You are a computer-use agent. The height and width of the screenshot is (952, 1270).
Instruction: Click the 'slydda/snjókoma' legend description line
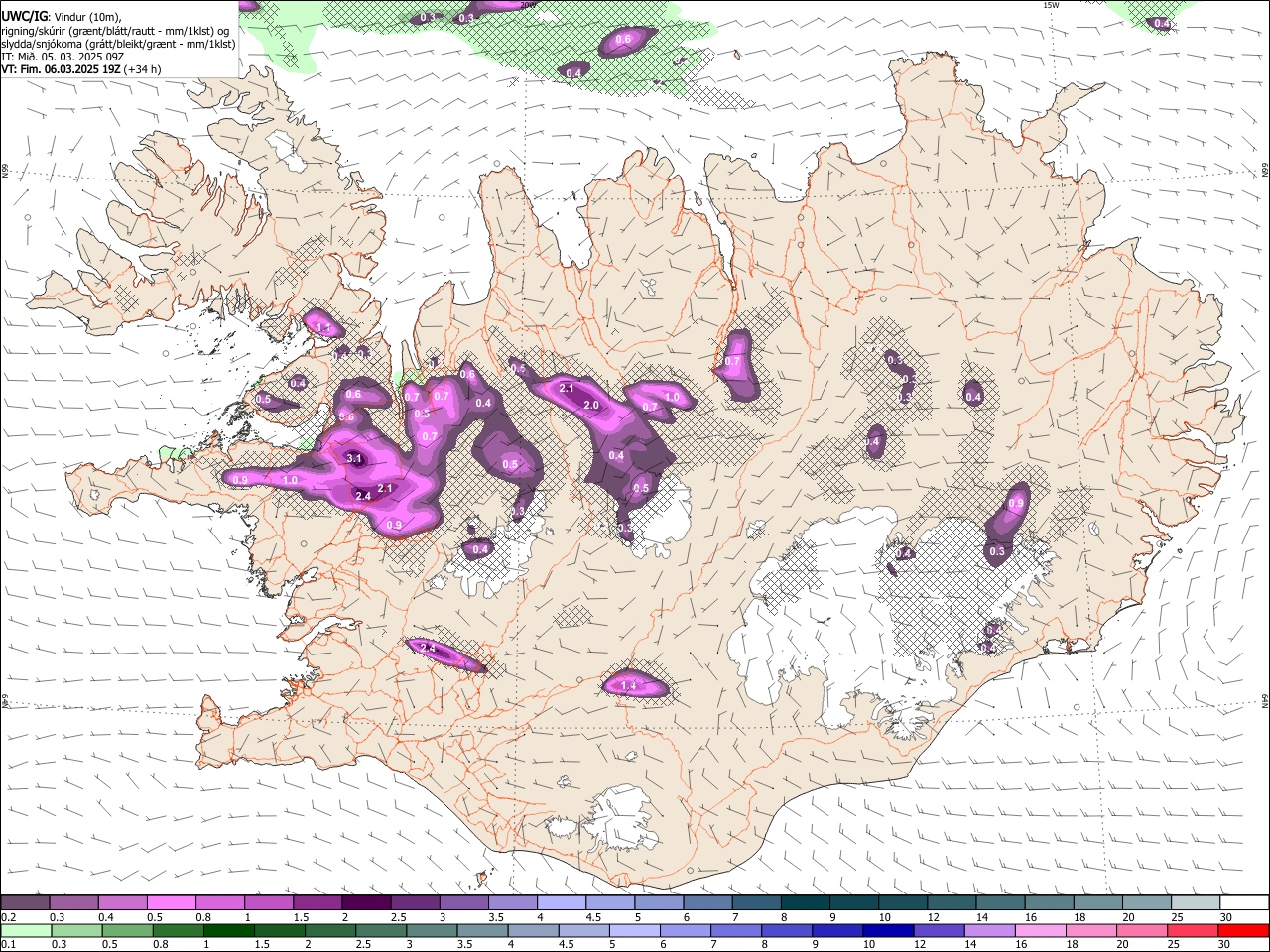coord(118,44)
